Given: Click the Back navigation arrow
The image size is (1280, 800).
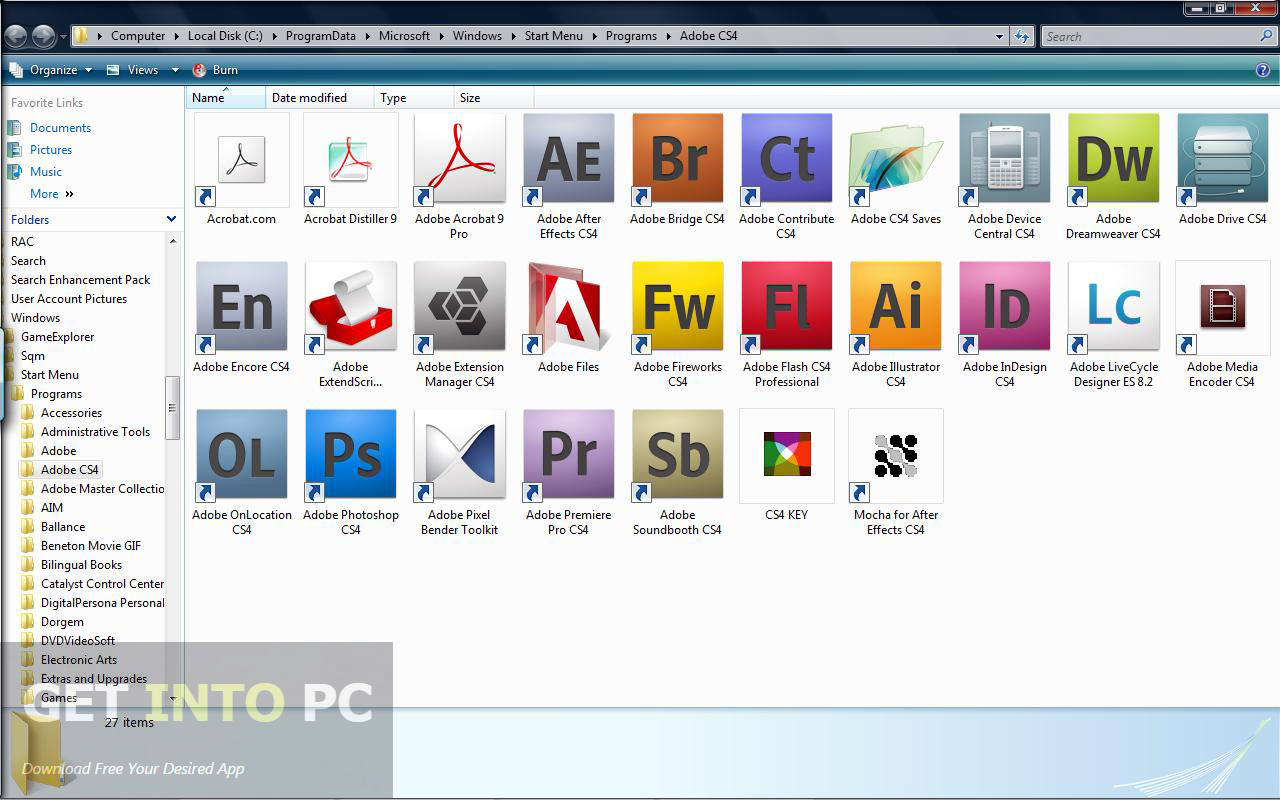Looking at the screenshot, I should (x=15, y=36).
